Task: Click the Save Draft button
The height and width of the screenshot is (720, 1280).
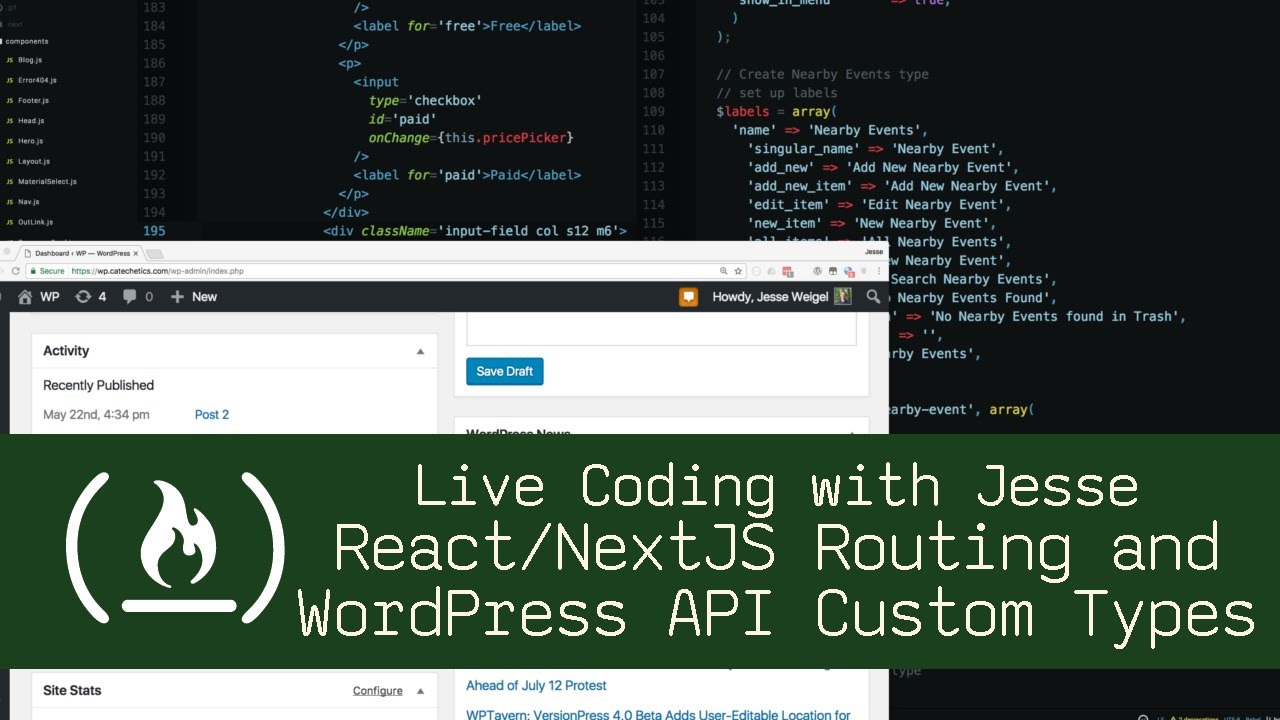Action: (x=504, y=371)
